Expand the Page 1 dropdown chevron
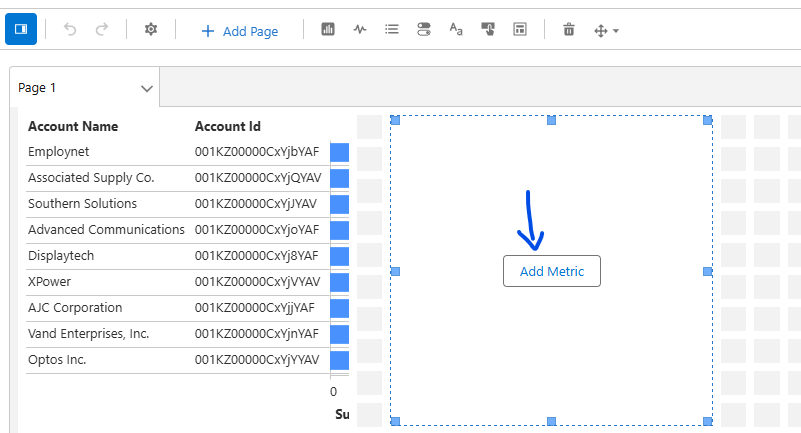The image size is (801, 433). click(x=147, y=89)
